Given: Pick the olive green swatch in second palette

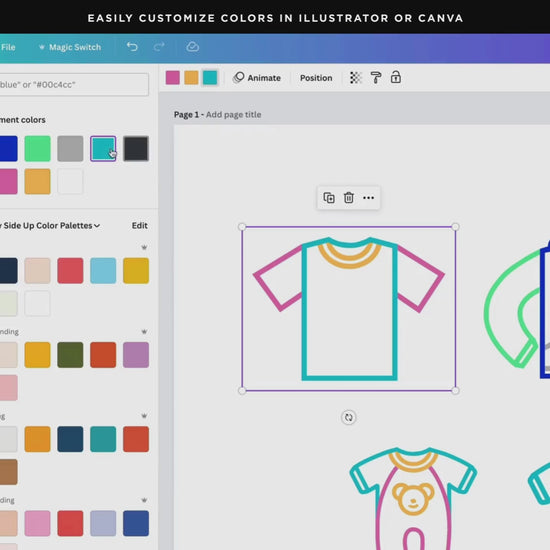Looking at the screenshot, I should click(70, 355).
